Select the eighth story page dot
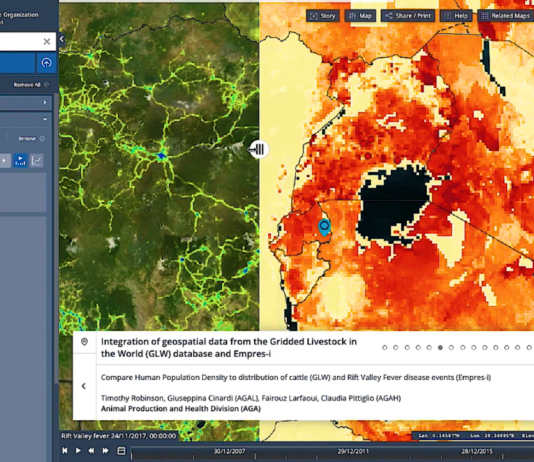534x462 pixels. tap(462, 348)
